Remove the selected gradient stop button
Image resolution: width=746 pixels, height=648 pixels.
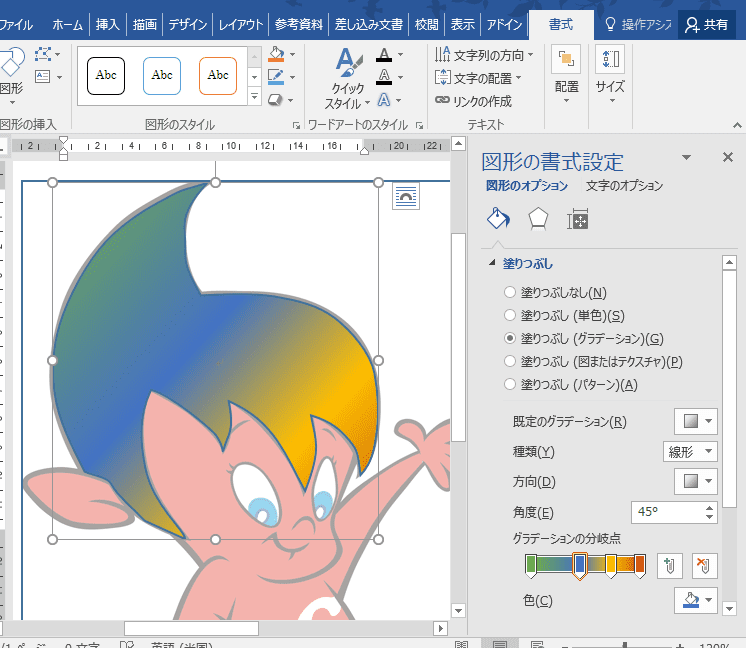705,566
